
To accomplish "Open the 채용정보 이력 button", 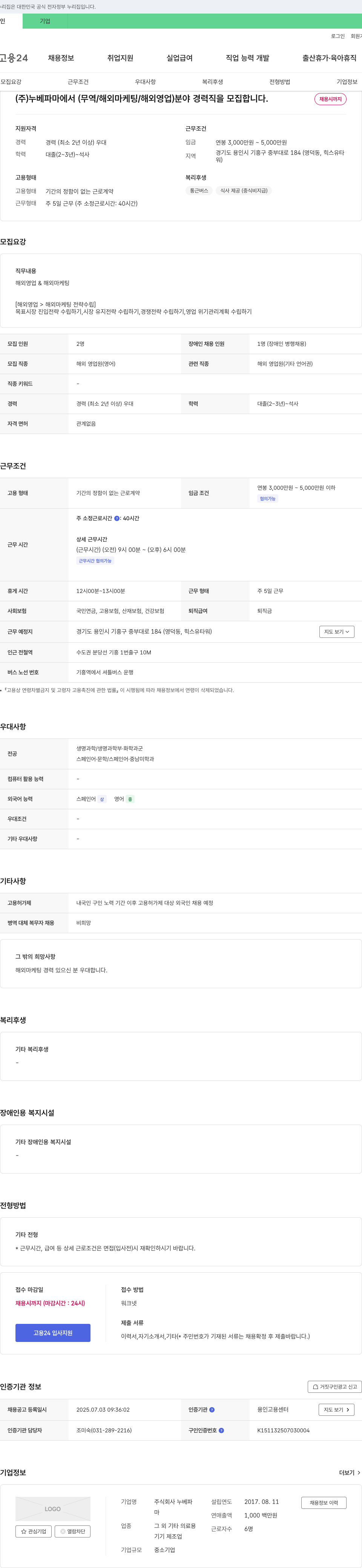I will pyautogui.click(x=324, y=1503).
